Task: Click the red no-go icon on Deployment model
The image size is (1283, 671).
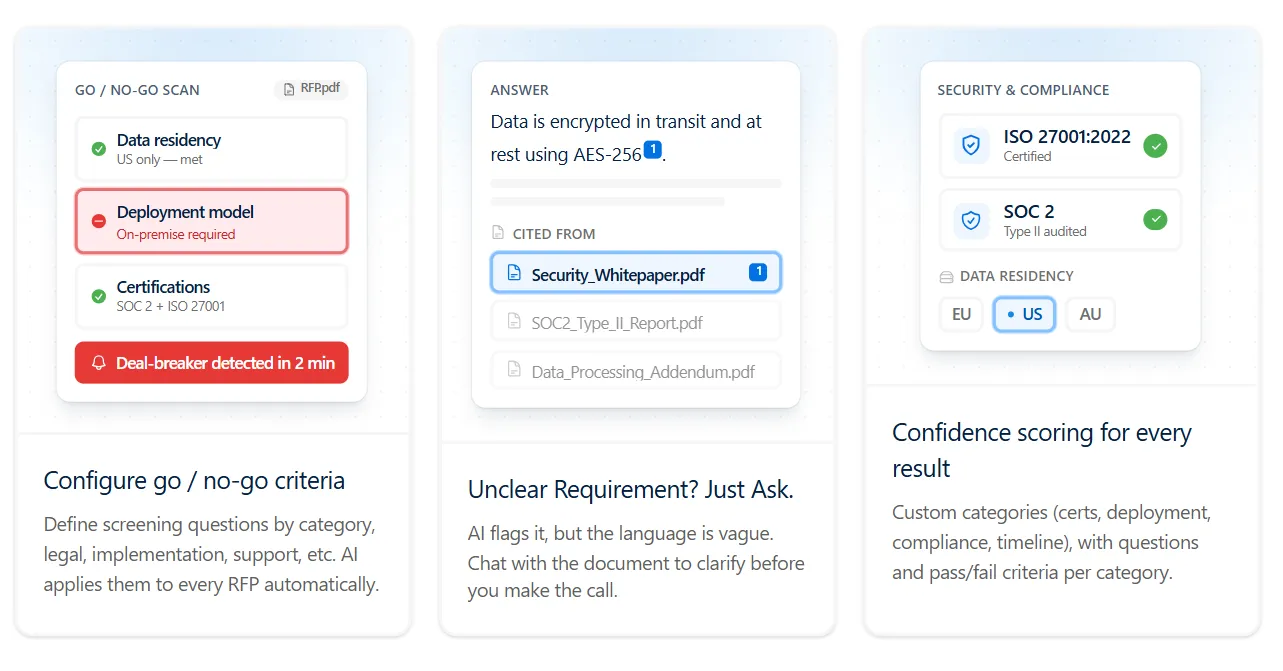Action: (x=99, y=221)
